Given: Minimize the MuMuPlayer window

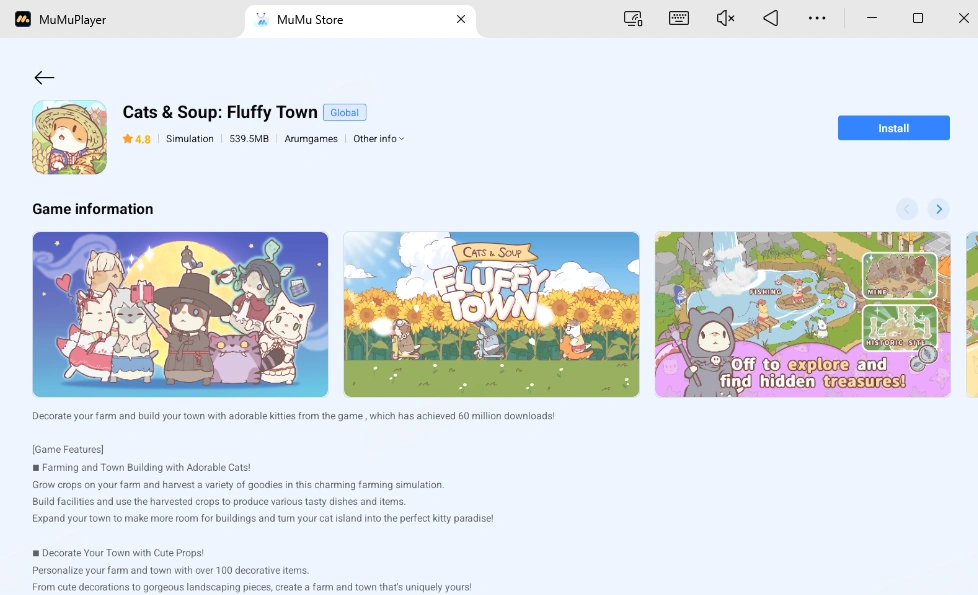Looking at the screenshot, I should coord(872,18).
